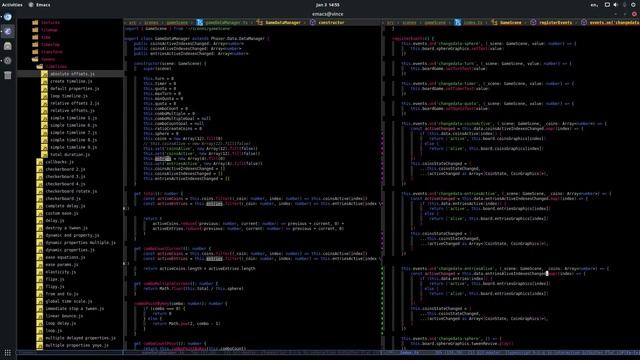Open destroy a tween.js
Screen dimensions: 640x360
tap(67, 228)
